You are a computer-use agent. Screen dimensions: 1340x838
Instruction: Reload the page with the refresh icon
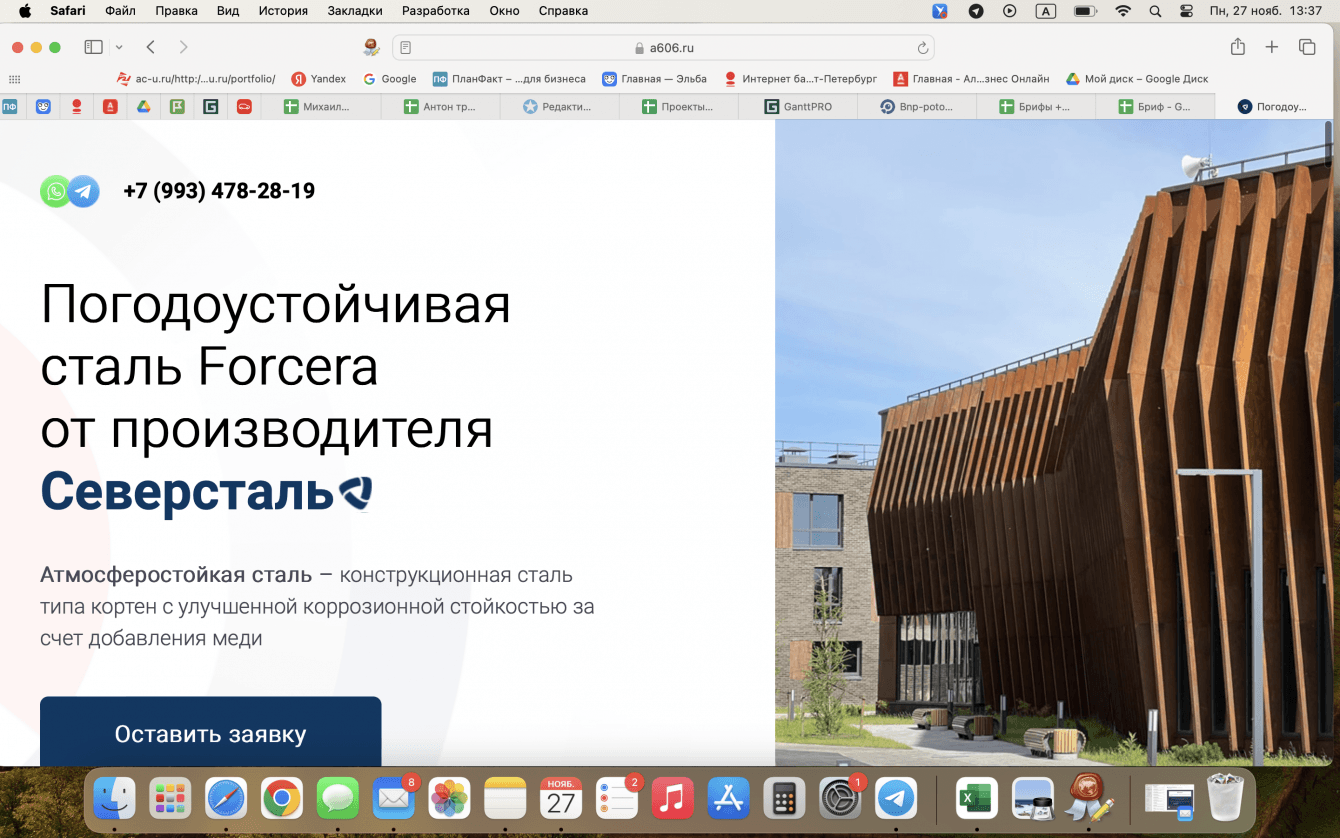point(923,48)
